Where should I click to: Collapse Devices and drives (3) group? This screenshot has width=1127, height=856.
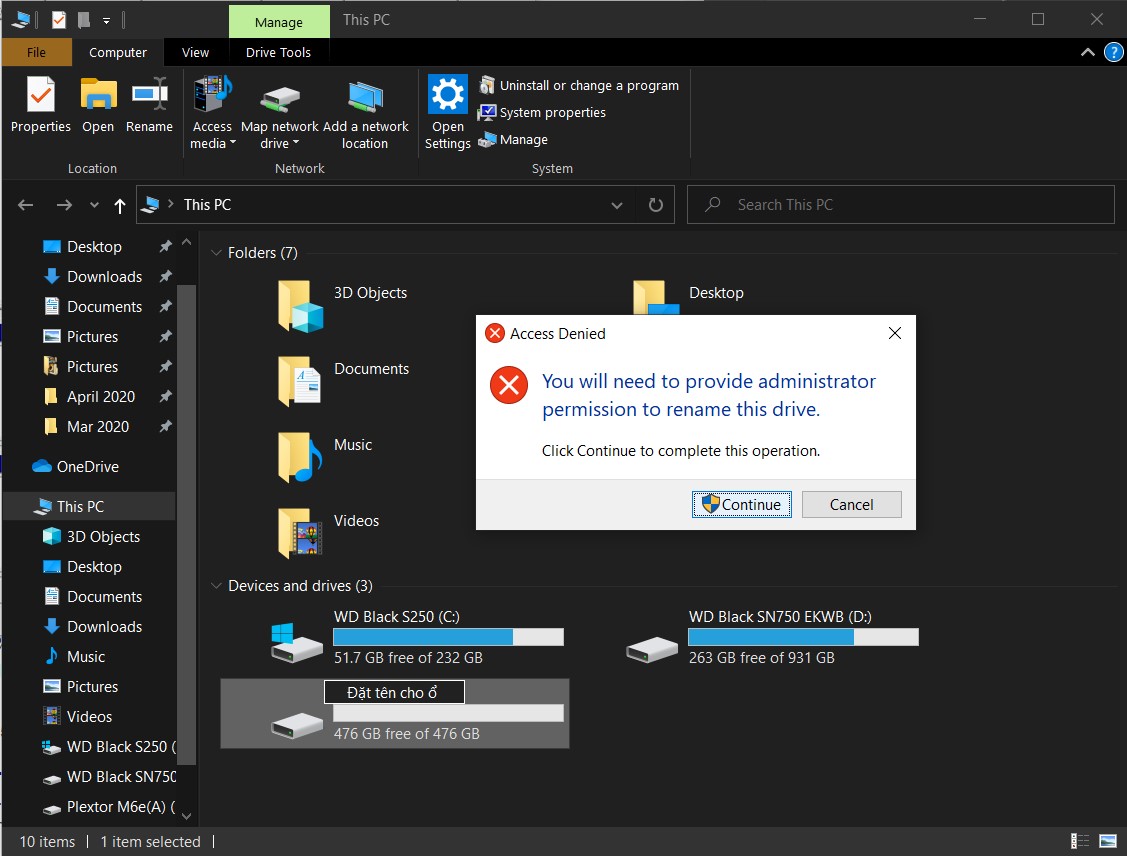[216, 586]
